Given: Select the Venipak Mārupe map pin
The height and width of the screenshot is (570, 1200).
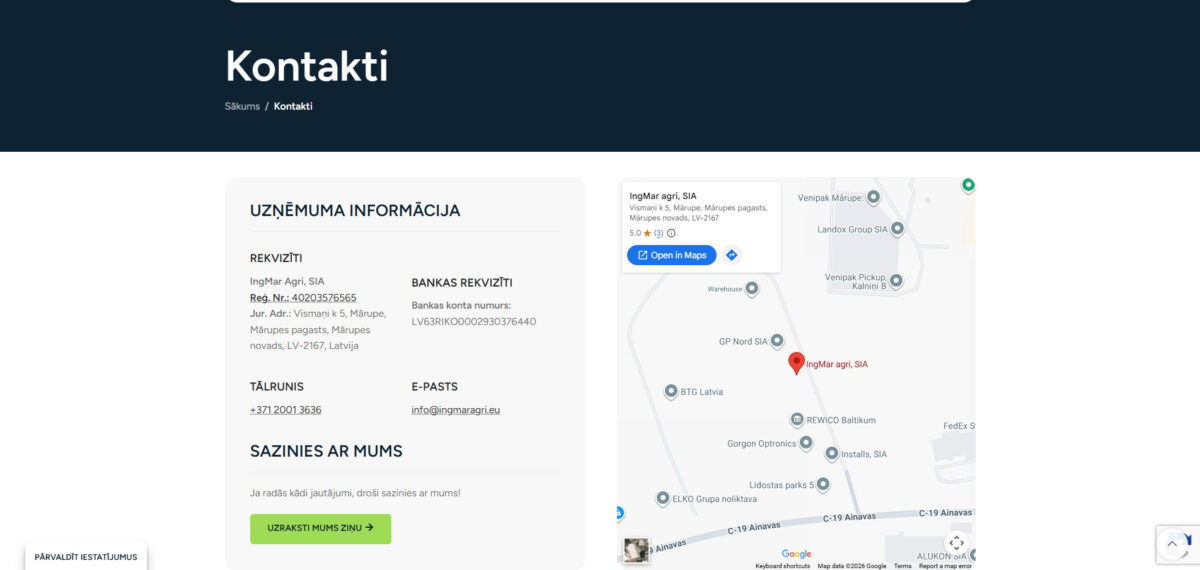Looking at the screenshot, I should click(873, 198).
